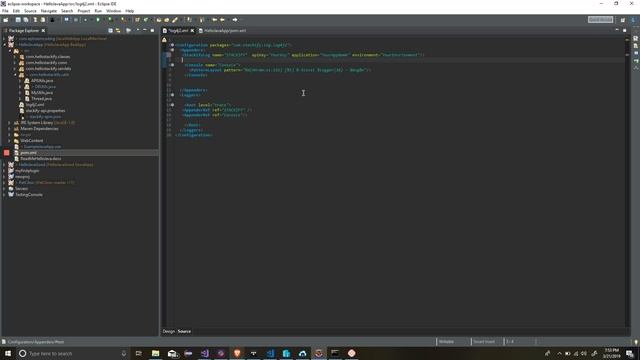Open the Run menu

click(98, 11)
